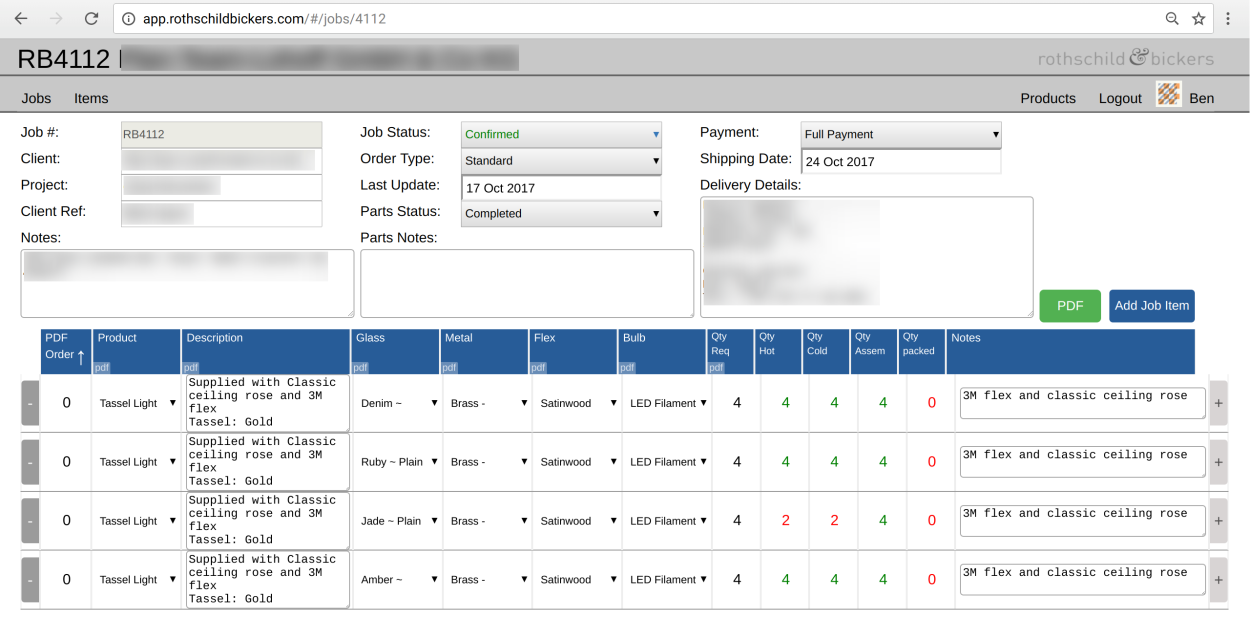
Task: Toggle the pdf tag under Bulb header
Action: tap(629, 368)
